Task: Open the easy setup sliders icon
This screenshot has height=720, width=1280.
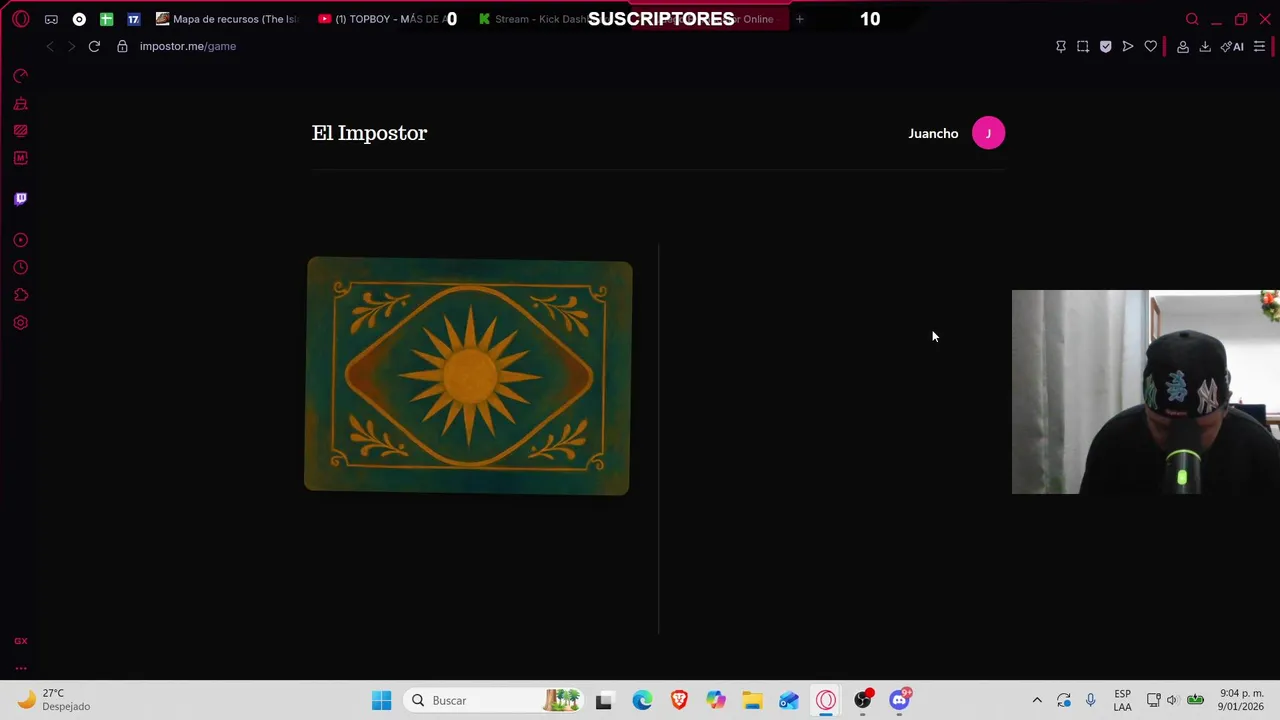Action: [1260, 46]
